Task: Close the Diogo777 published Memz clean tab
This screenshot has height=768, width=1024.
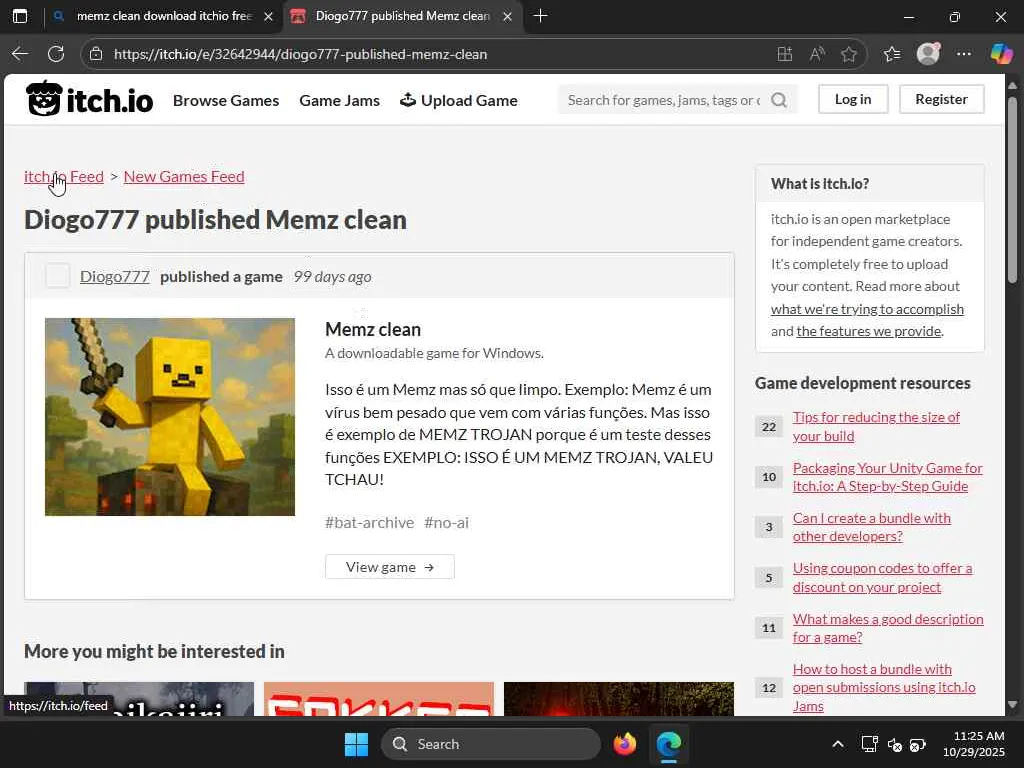Action: (507, 16)
